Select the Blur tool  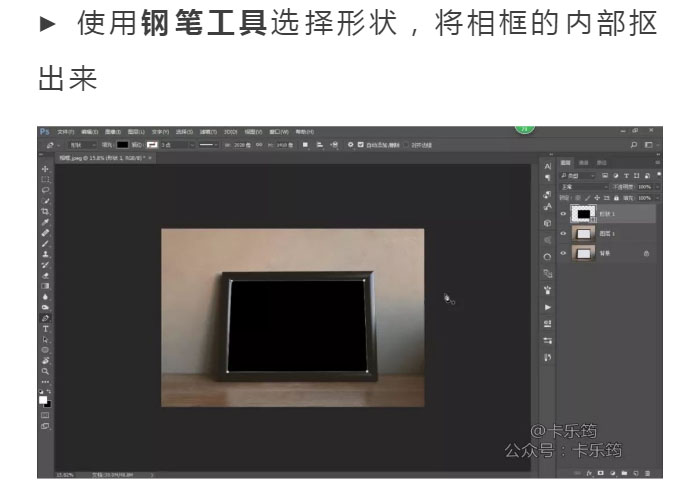(x=45, y=297)
